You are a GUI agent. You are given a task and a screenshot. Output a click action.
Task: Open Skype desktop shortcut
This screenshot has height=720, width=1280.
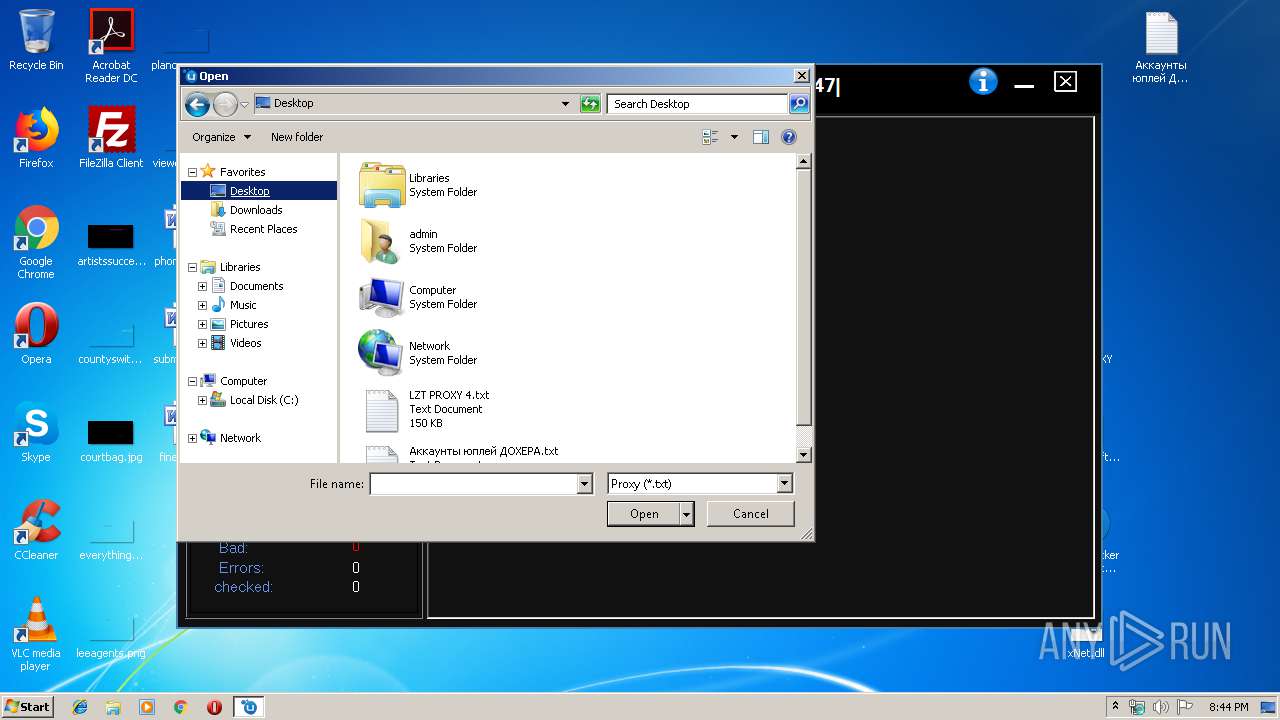(x=36, y=432)
